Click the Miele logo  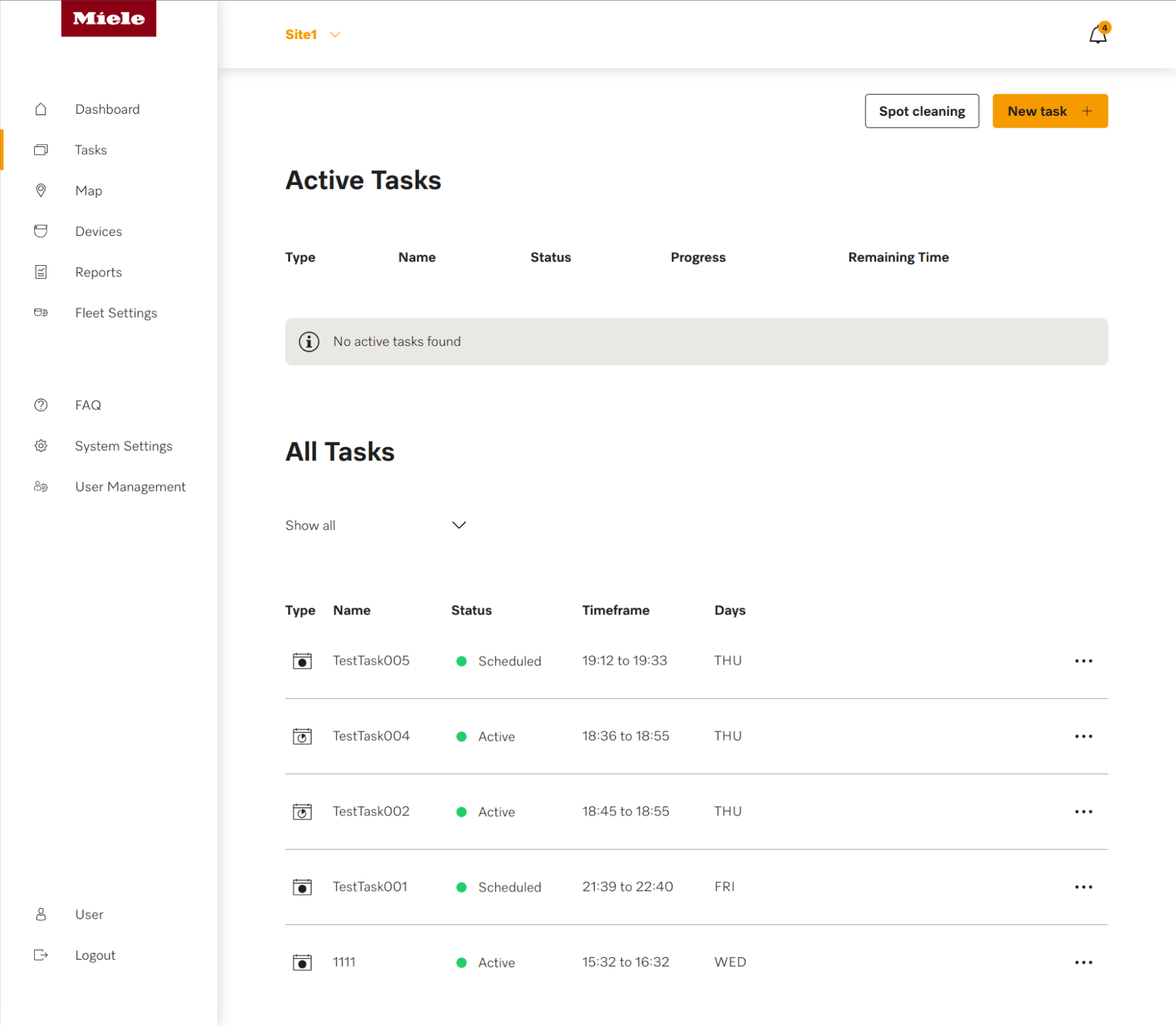109,18
